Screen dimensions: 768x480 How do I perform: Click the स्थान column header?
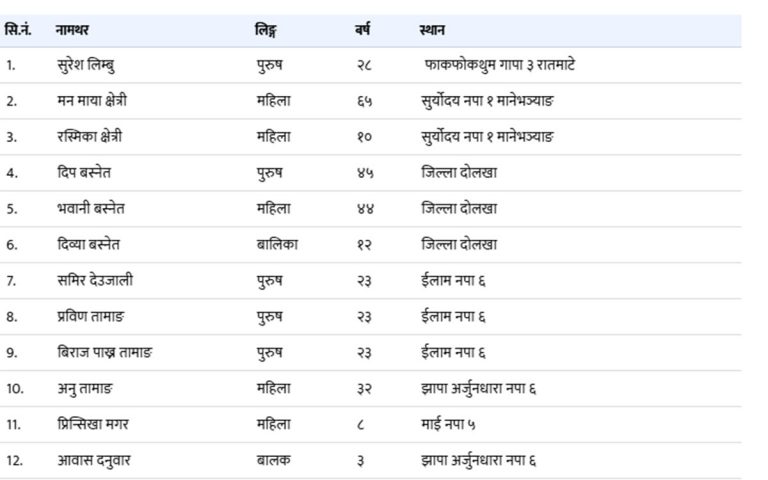(432, 30)
